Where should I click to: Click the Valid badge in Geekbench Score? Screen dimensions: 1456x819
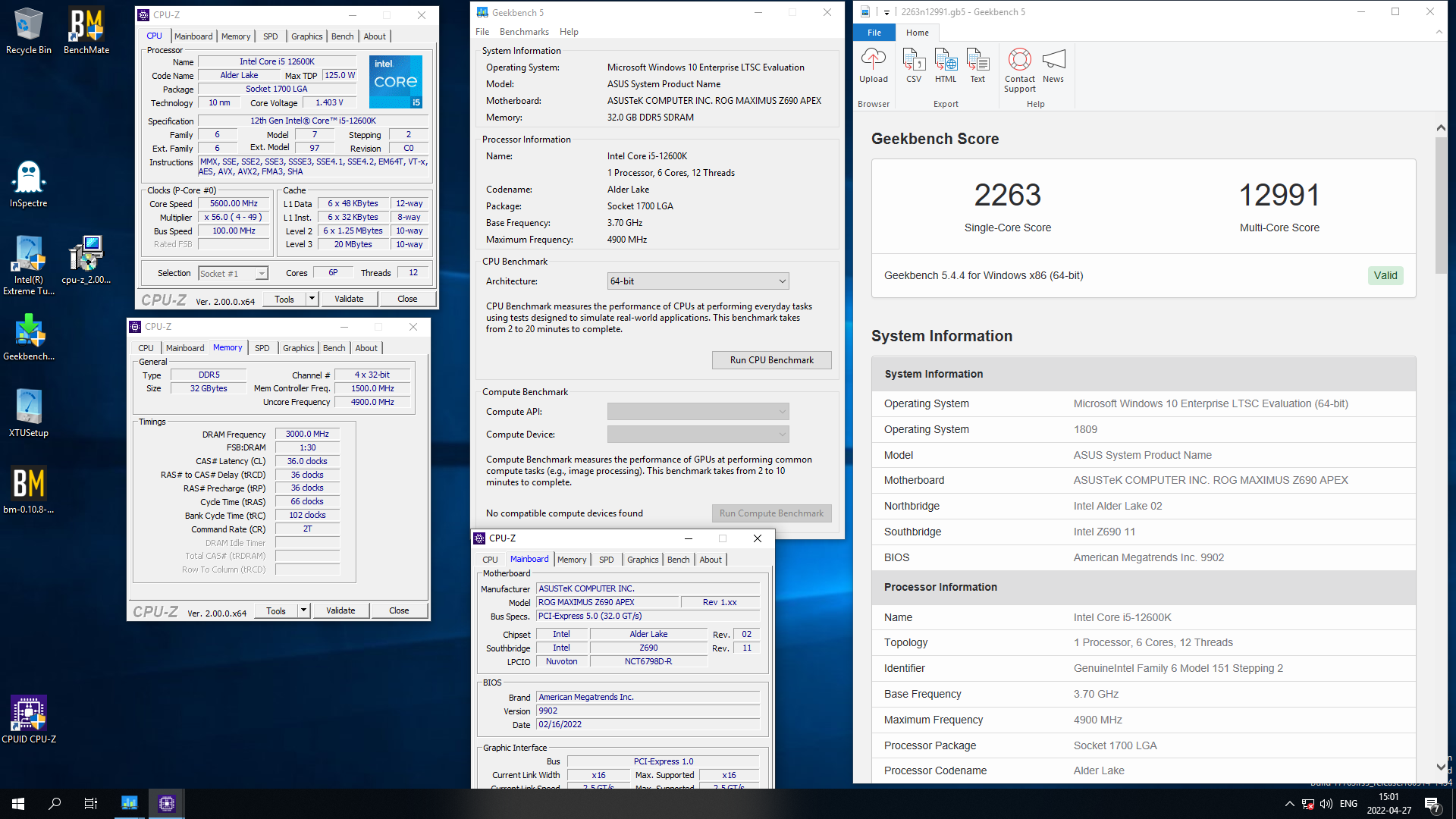(1385, 275)
